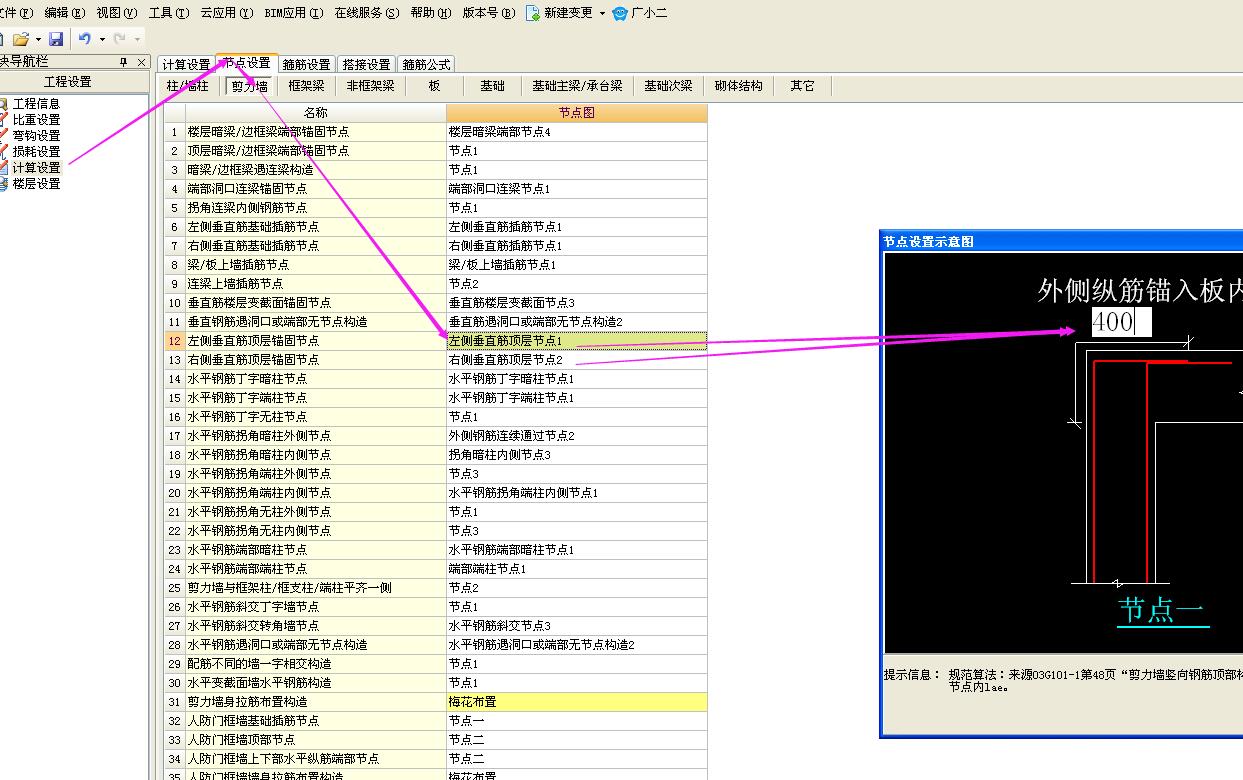The width and height of the screenshot is (1243, 780).
Task: Select 损耗设置 in navigation list
Action: click(x=36, y=152)
